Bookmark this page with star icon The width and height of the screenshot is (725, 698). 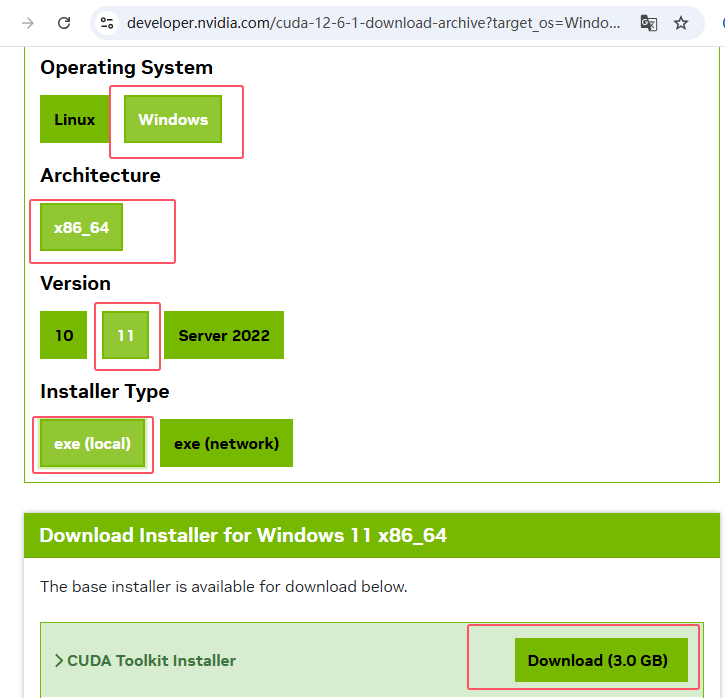tap(681, 23)
